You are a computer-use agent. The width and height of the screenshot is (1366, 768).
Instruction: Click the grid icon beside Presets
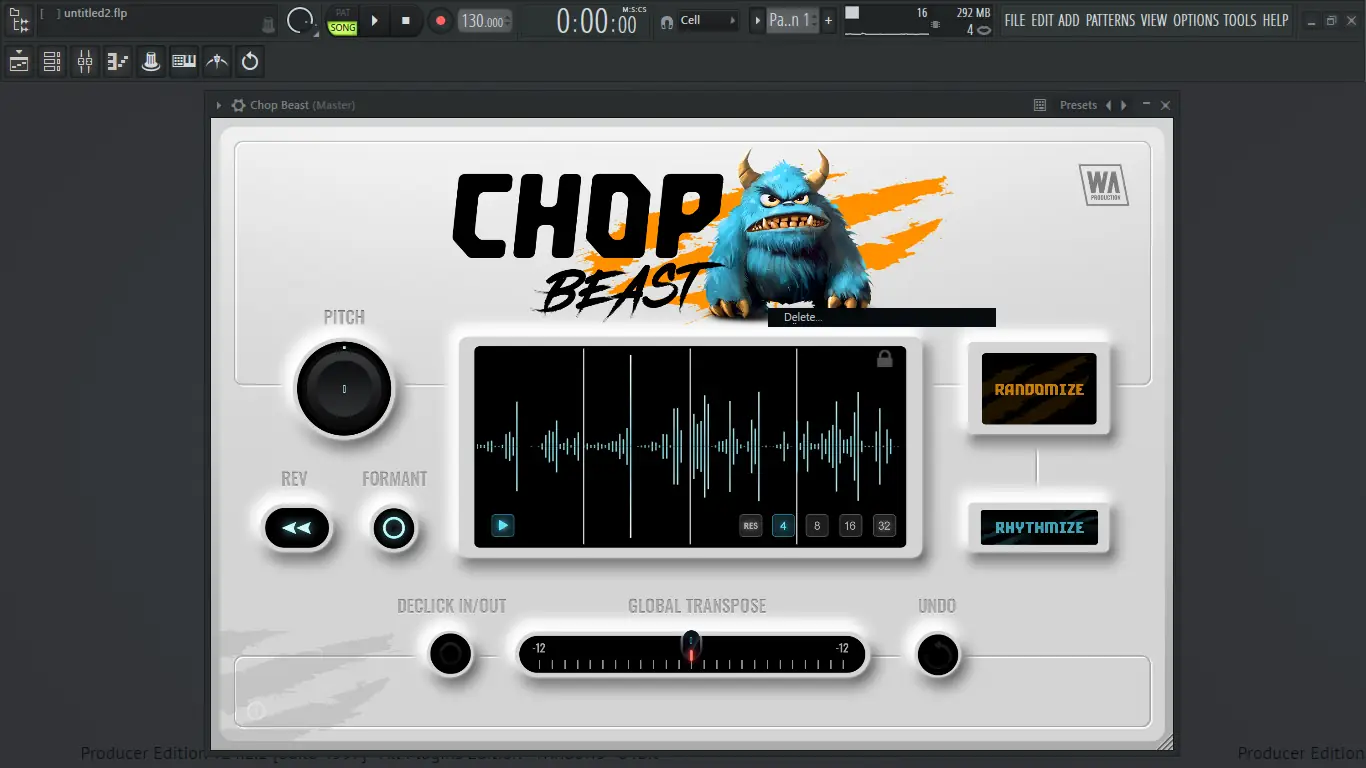point(1040,105)
